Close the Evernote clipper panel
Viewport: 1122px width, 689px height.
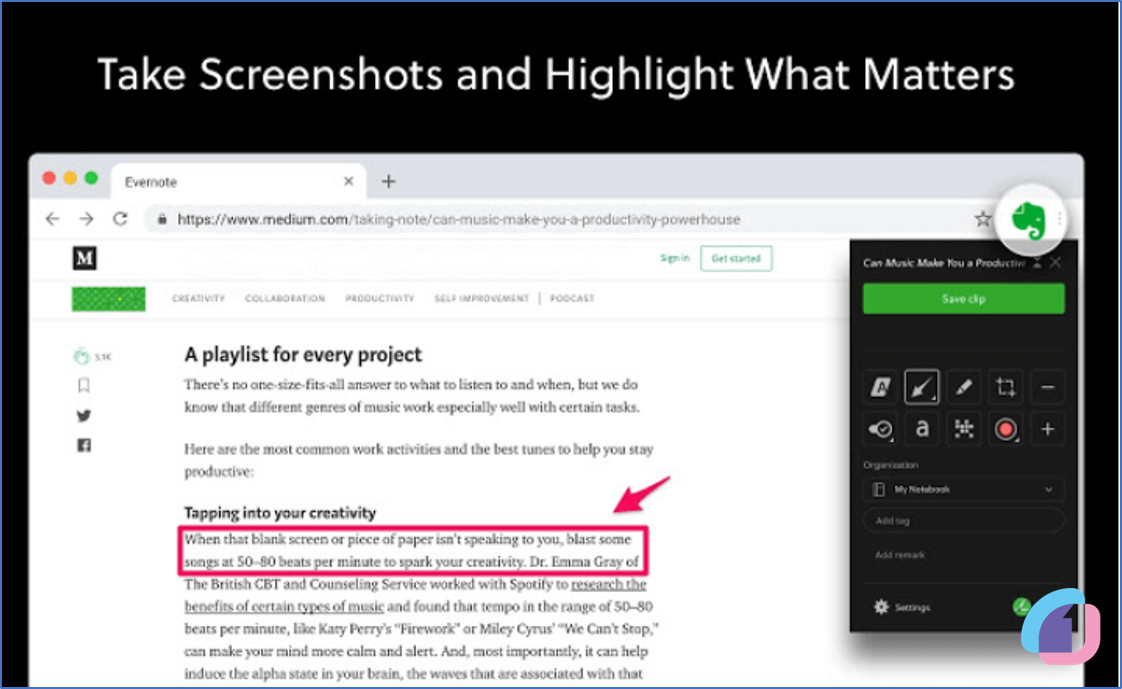pos(1055,263)
